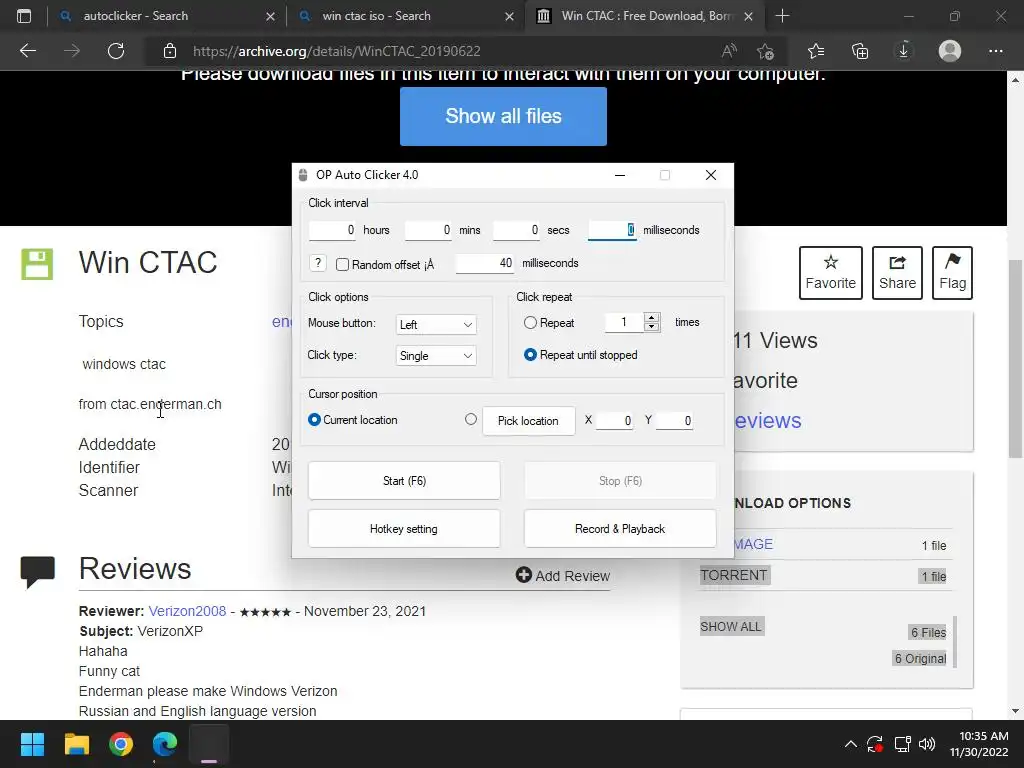The image size is (1024, 768).
Task: Show hidden tray icons chevron
Action: [x=850, y=744]
